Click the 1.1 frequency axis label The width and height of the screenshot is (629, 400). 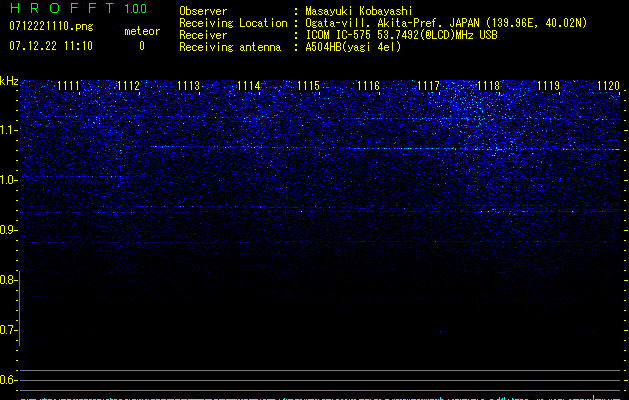coord(9,130)
